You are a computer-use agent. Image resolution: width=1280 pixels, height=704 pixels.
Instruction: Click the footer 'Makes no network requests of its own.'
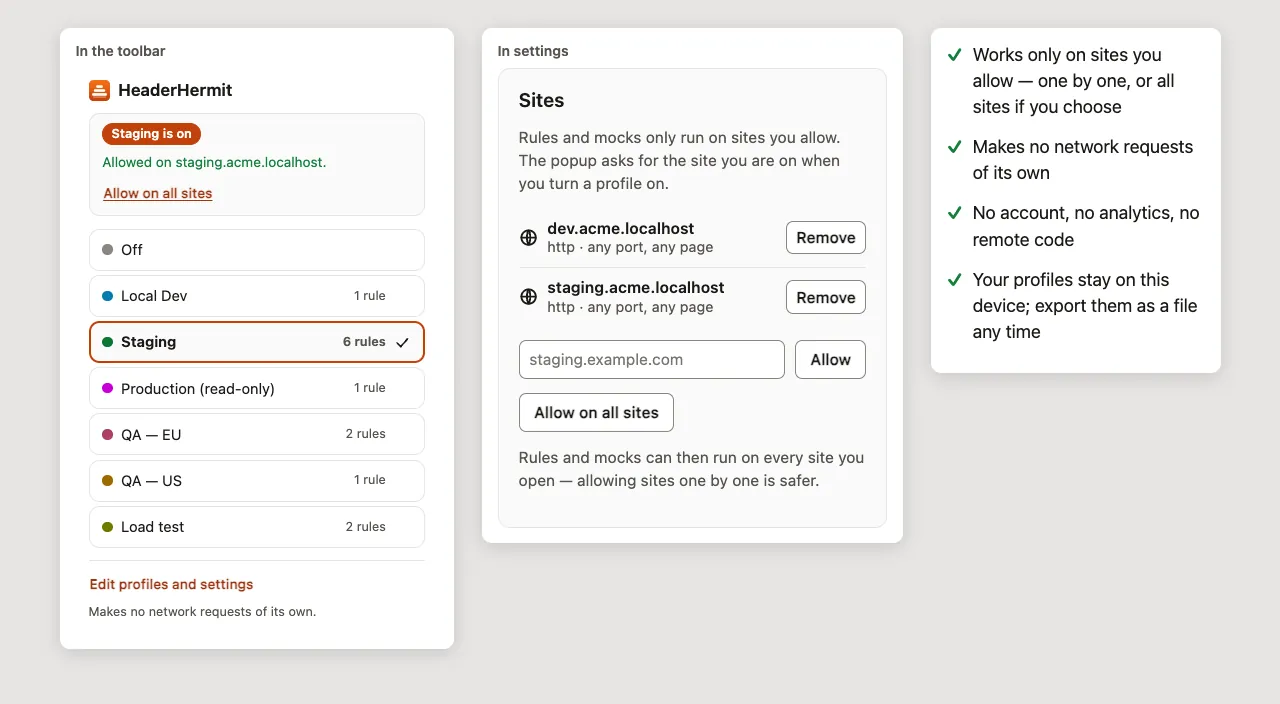click(202, 611)
